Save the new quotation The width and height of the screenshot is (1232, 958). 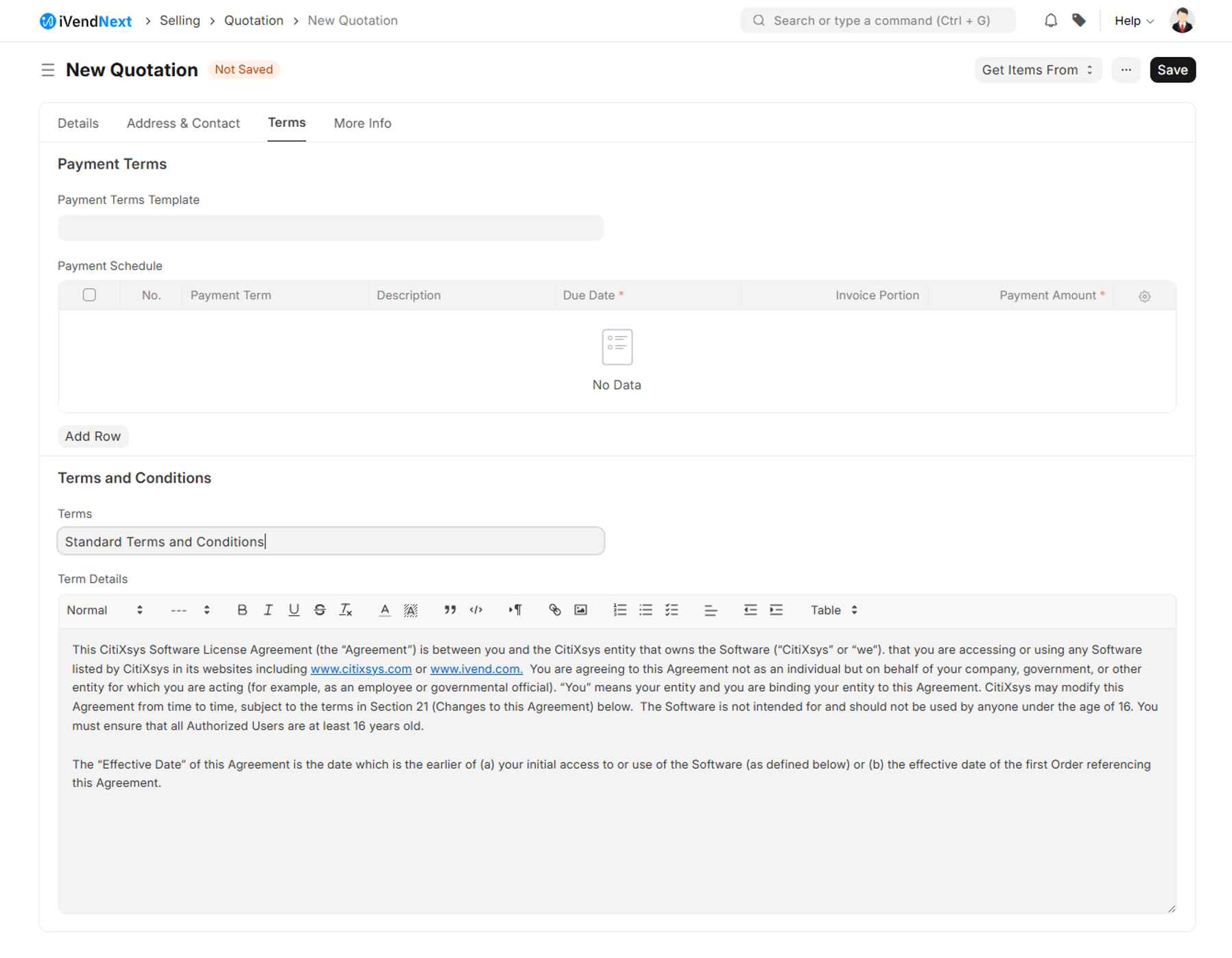[x=1172, y=70]
